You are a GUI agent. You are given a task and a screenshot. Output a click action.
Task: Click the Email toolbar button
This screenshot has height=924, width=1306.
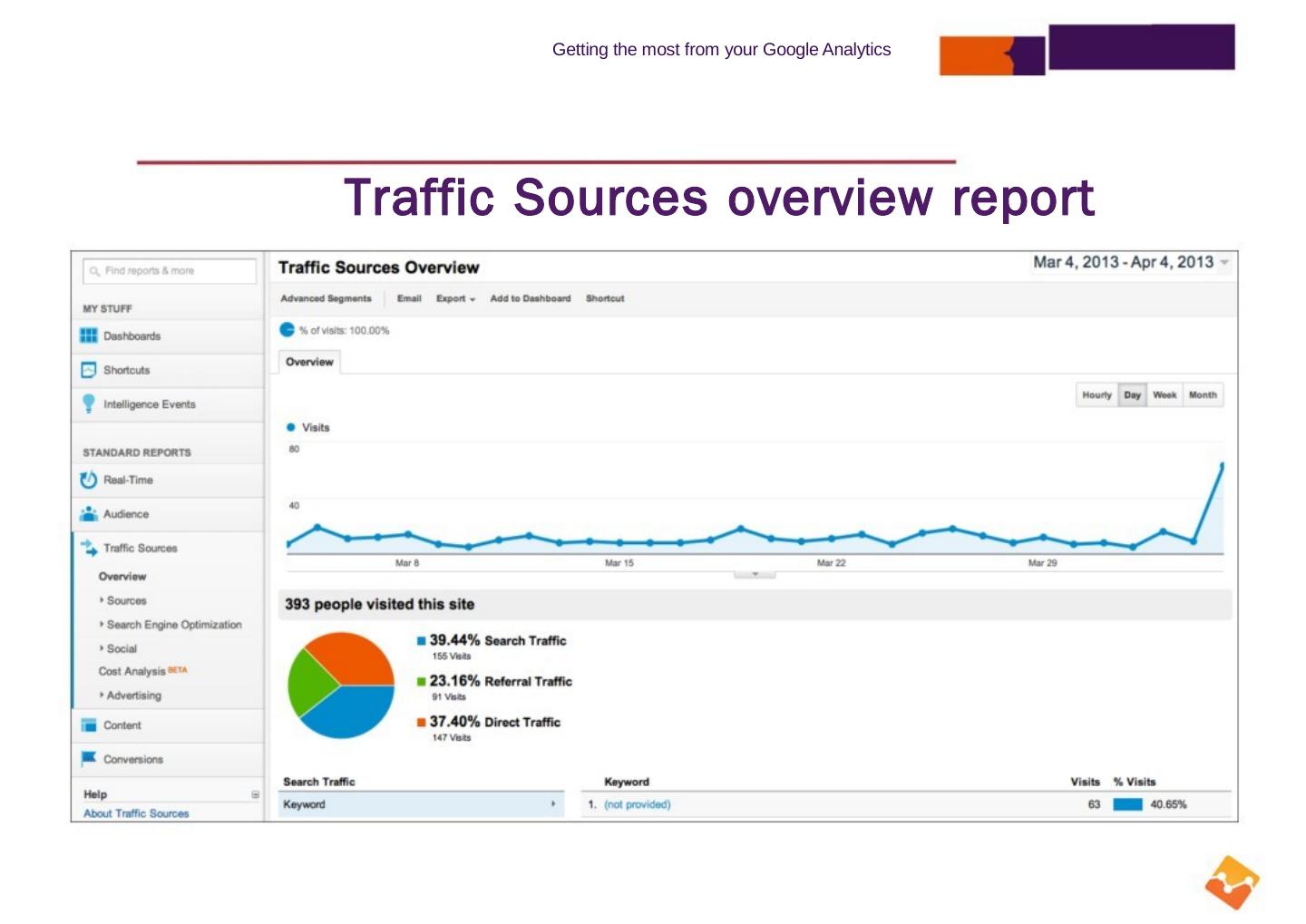409,298
